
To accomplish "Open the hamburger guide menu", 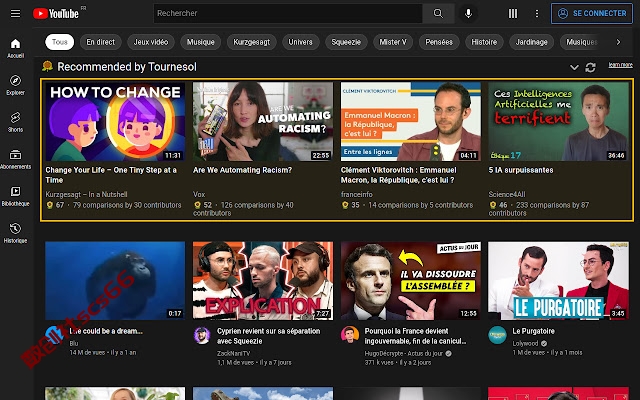I will click(16, 13).
